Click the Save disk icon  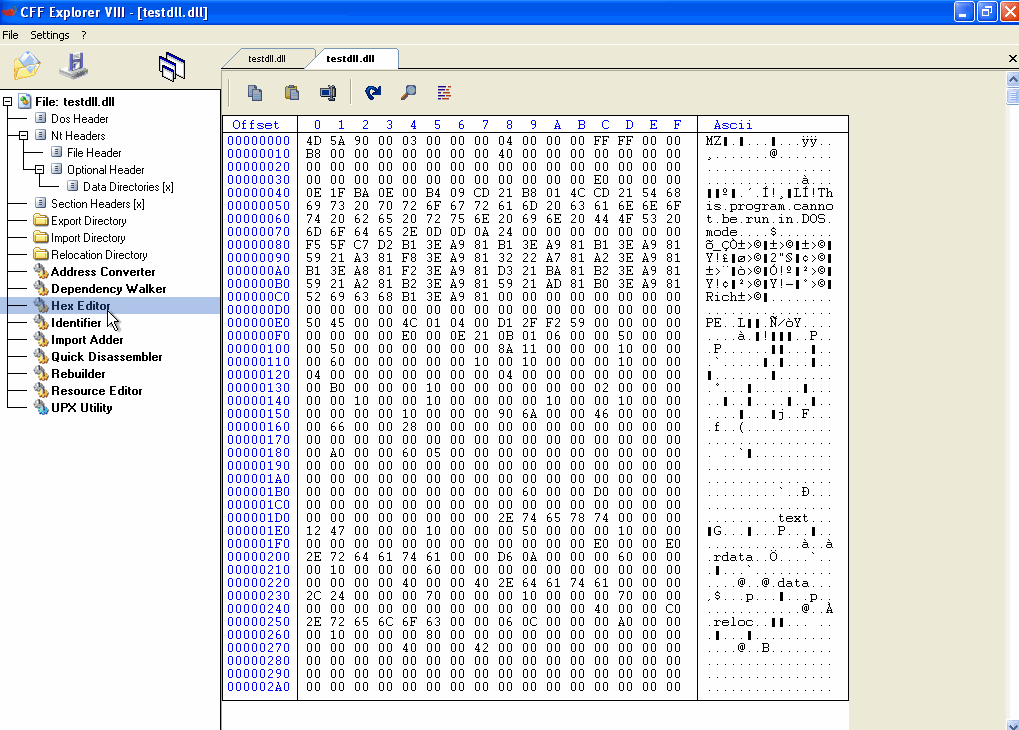(74, 66)
